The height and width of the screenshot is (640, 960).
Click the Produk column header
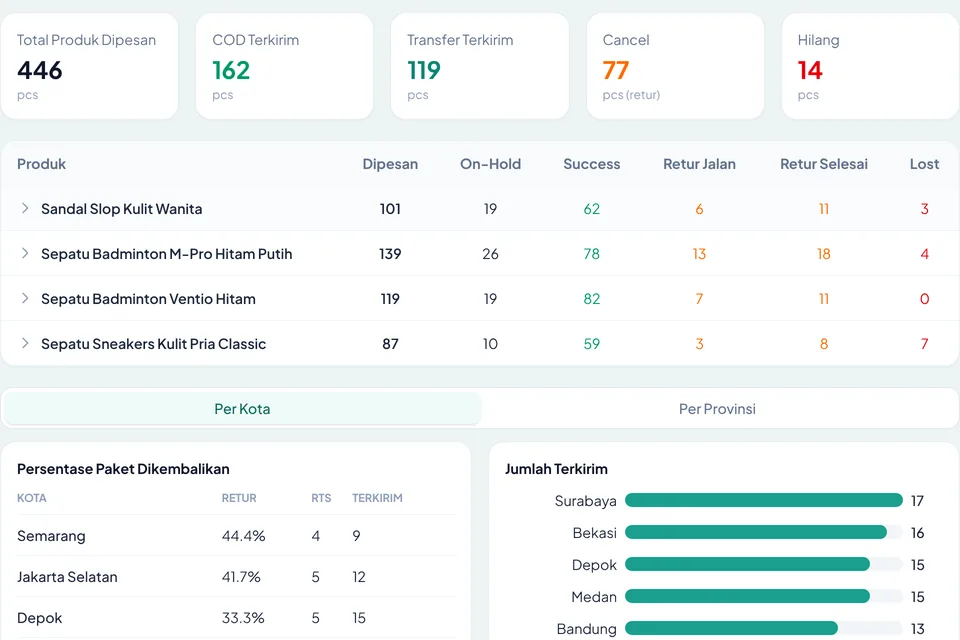(x=41, y=164)
